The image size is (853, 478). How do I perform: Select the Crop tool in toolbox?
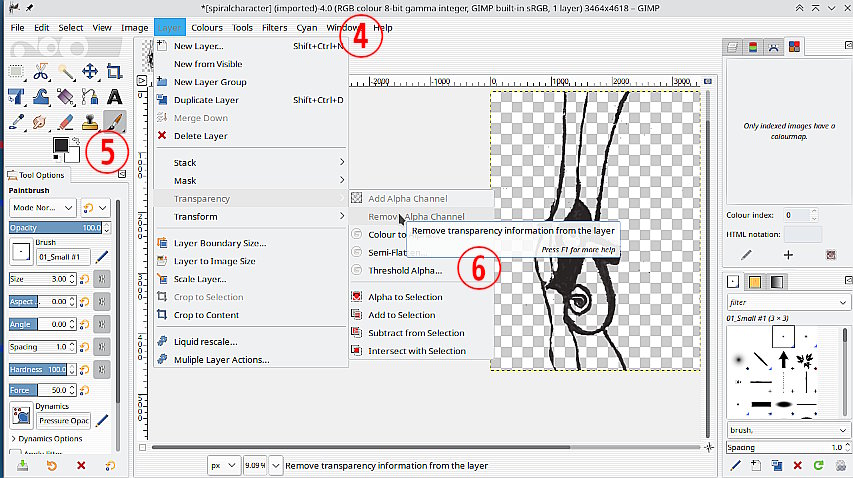tap(114, 71)
